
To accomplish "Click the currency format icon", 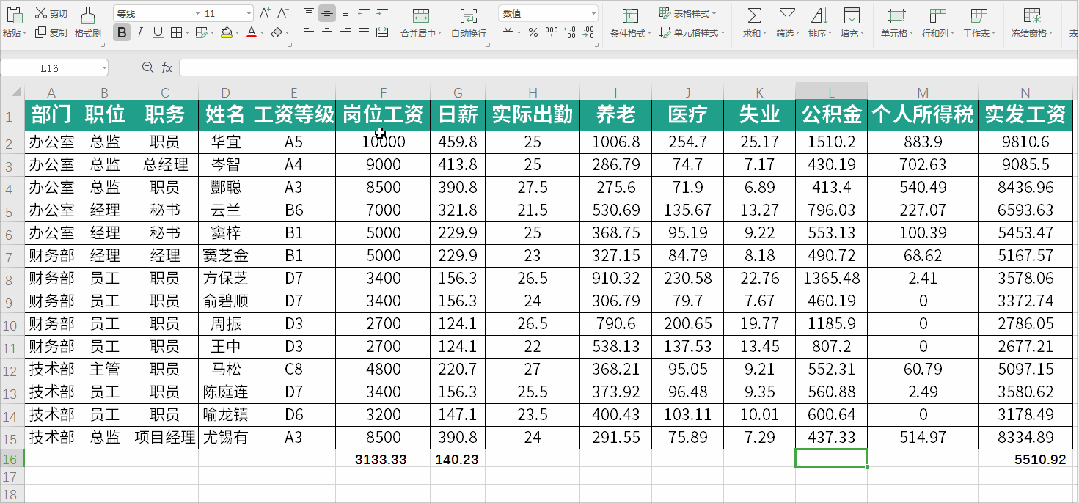I will coord(508,32).
